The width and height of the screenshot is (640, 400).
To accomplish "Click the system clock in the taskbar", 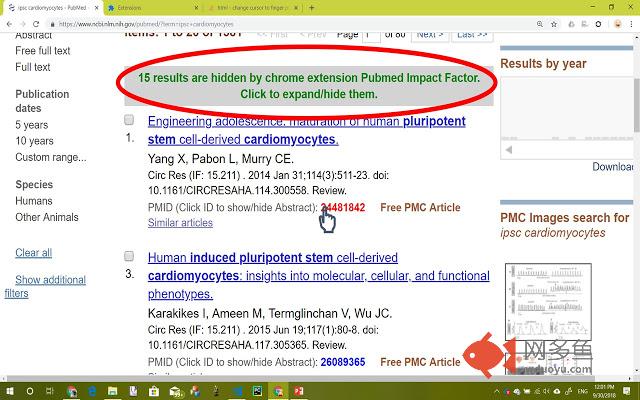I will (604, 391).
